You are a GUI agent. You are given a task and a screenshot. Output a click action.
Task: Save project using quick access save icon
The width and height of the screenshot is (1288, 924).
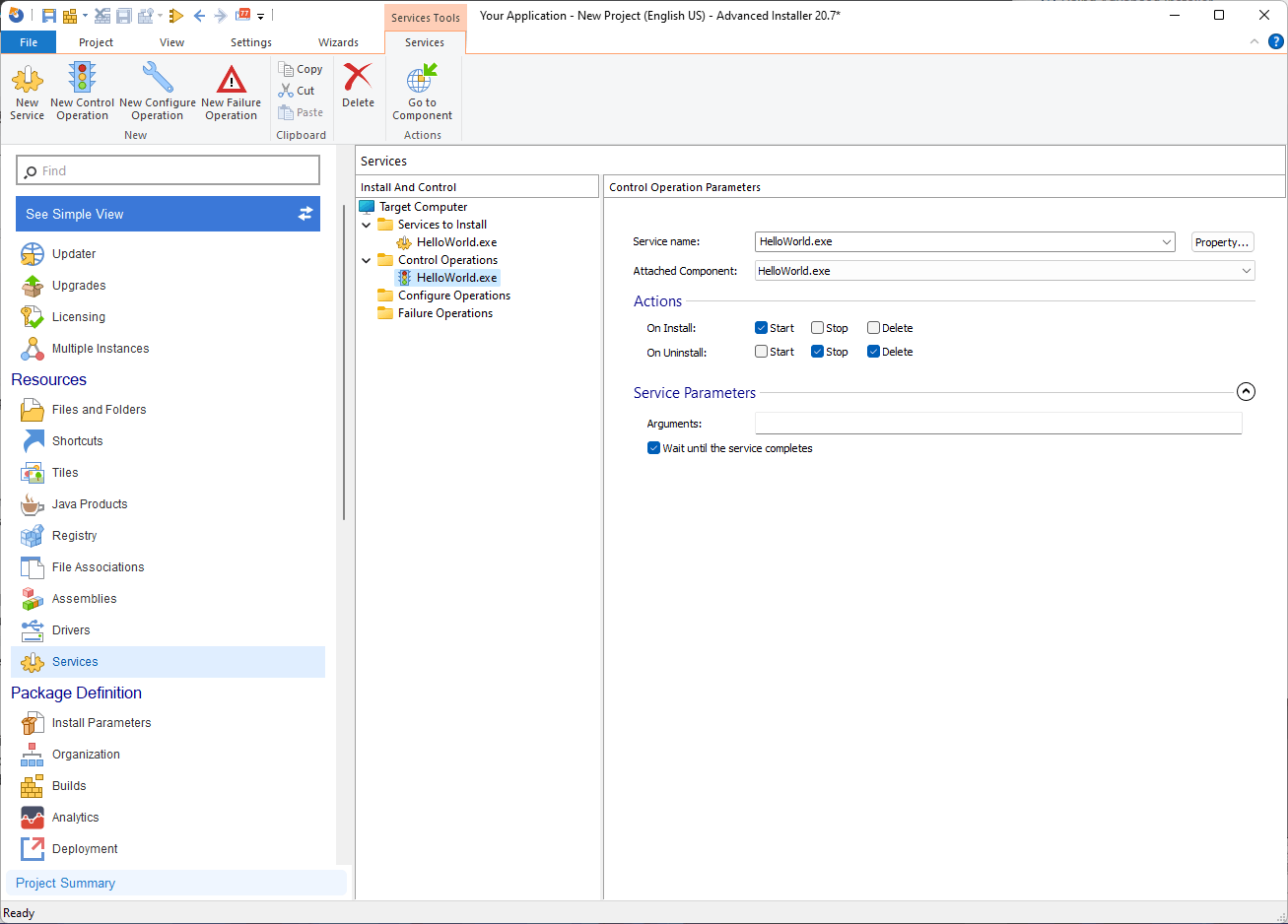point(48,16)
